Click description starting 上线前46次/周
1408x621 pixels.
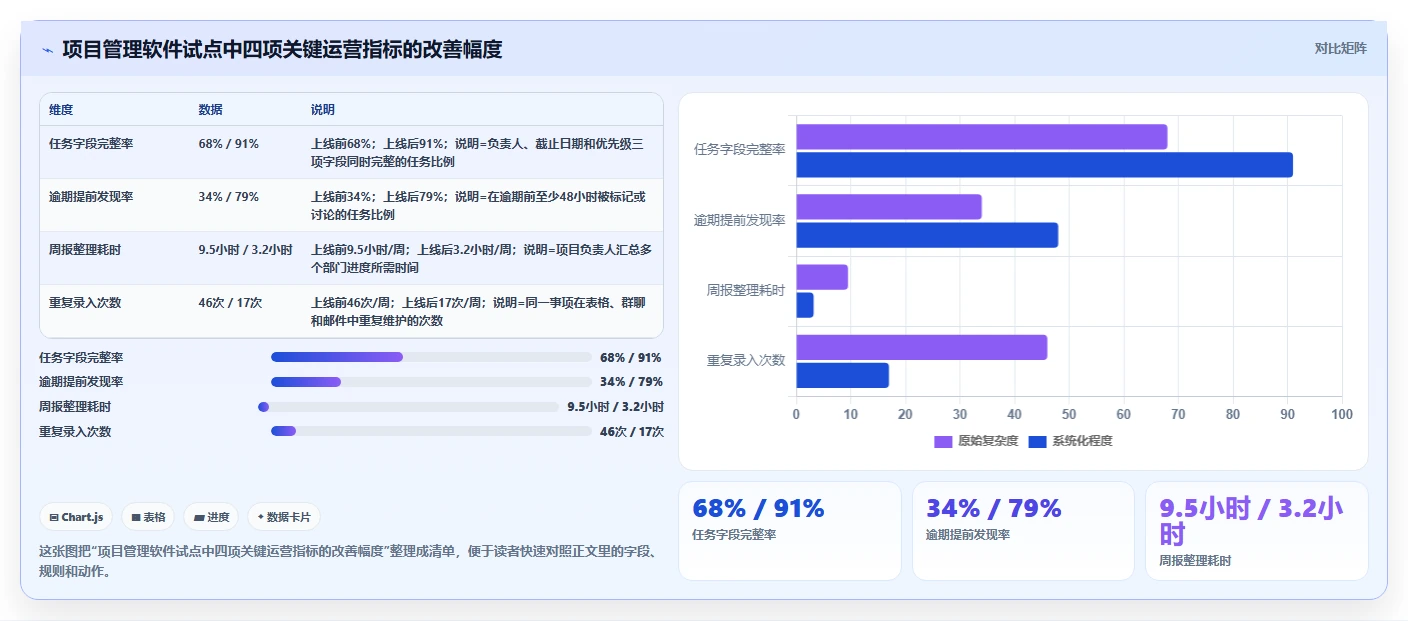[482, 311]
